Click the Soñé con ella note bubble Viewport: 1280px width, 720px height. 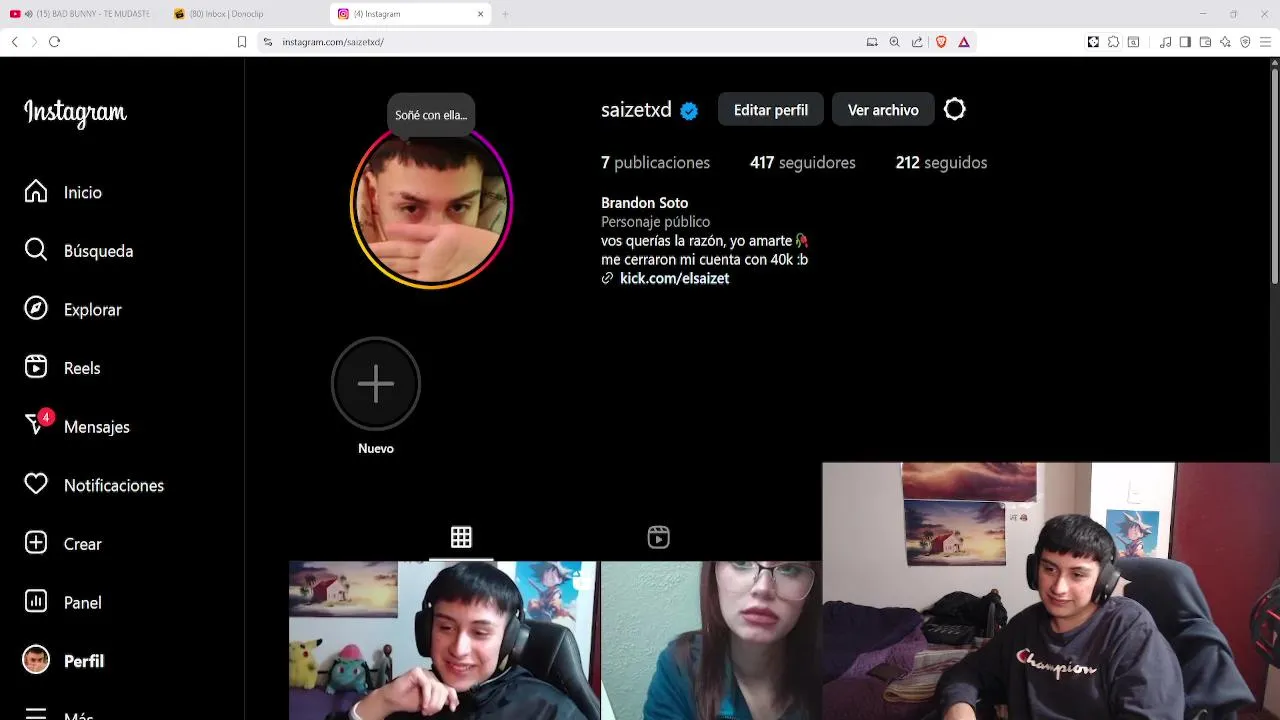431,115
